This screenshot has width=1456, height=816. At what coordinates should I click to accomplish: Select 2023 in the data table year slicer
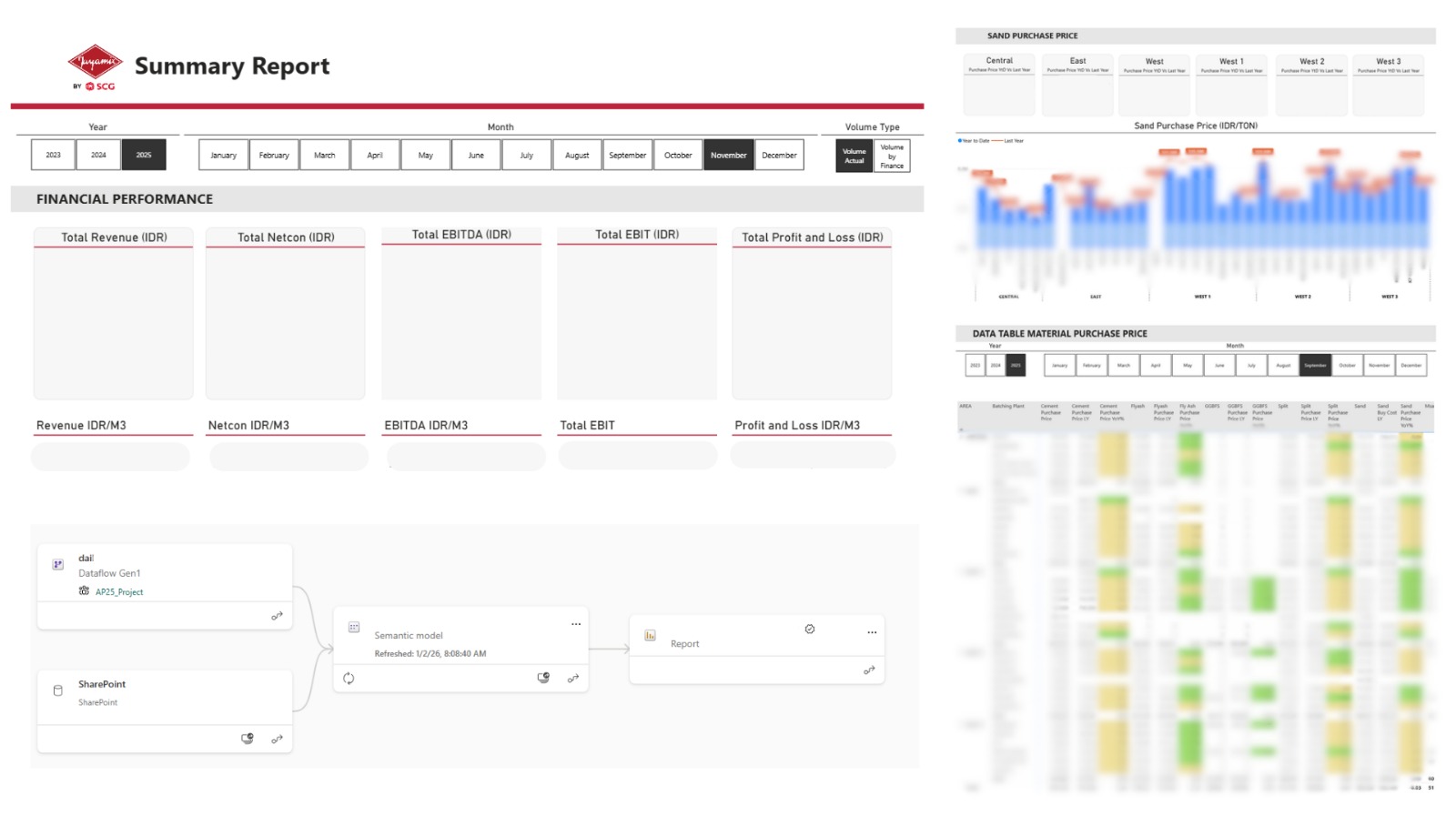coord(975,365)
